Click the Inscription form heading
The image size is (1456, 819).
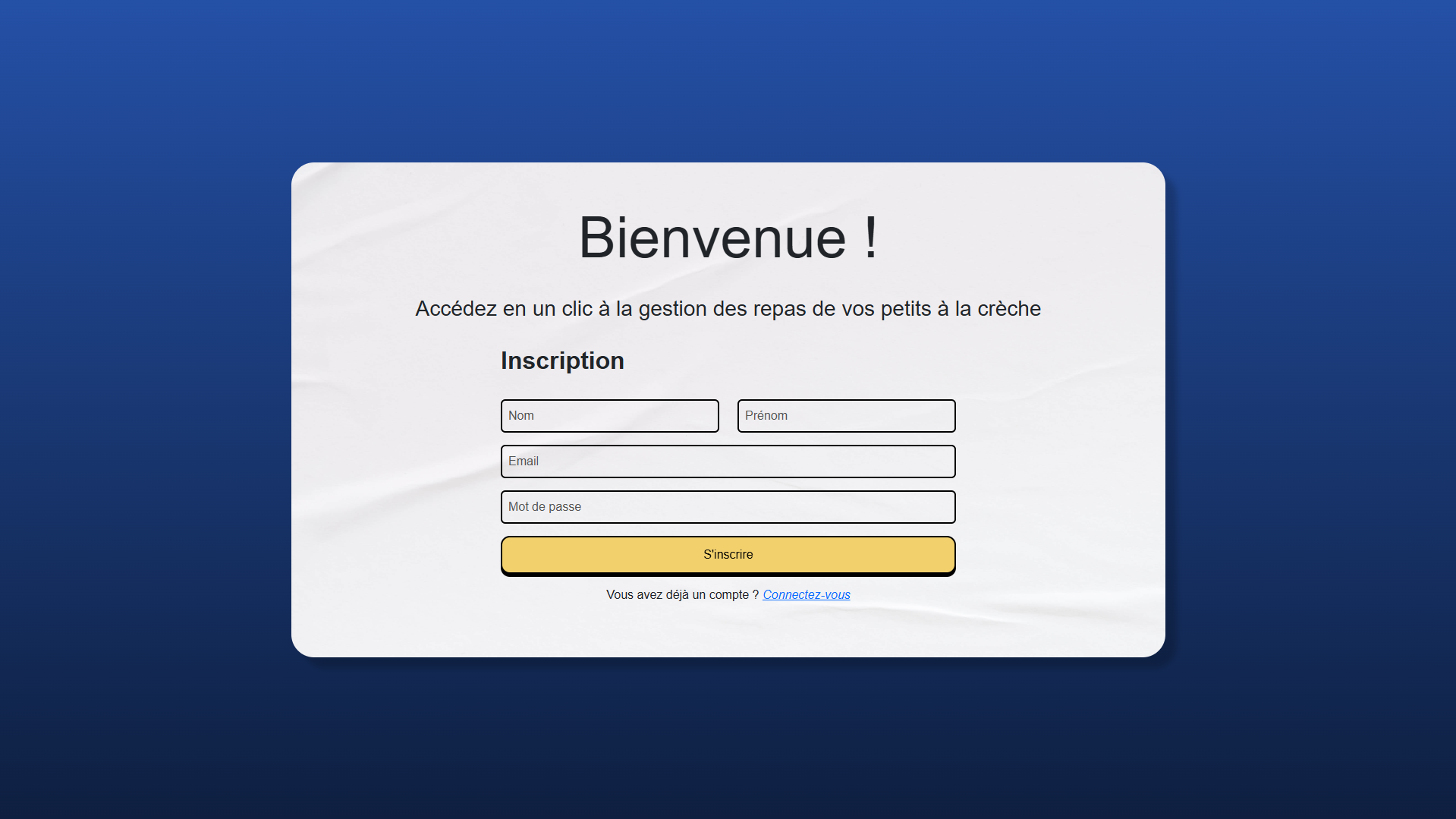coord(562,361)
